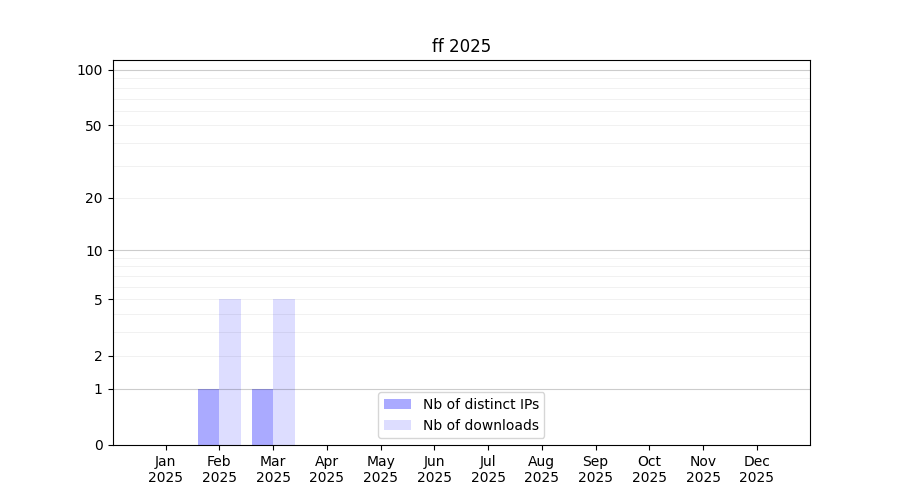The height and width of the screenshot is (500, 900).
Task: Select the Jan 2025 x-axis label
Action: point(166,469)
